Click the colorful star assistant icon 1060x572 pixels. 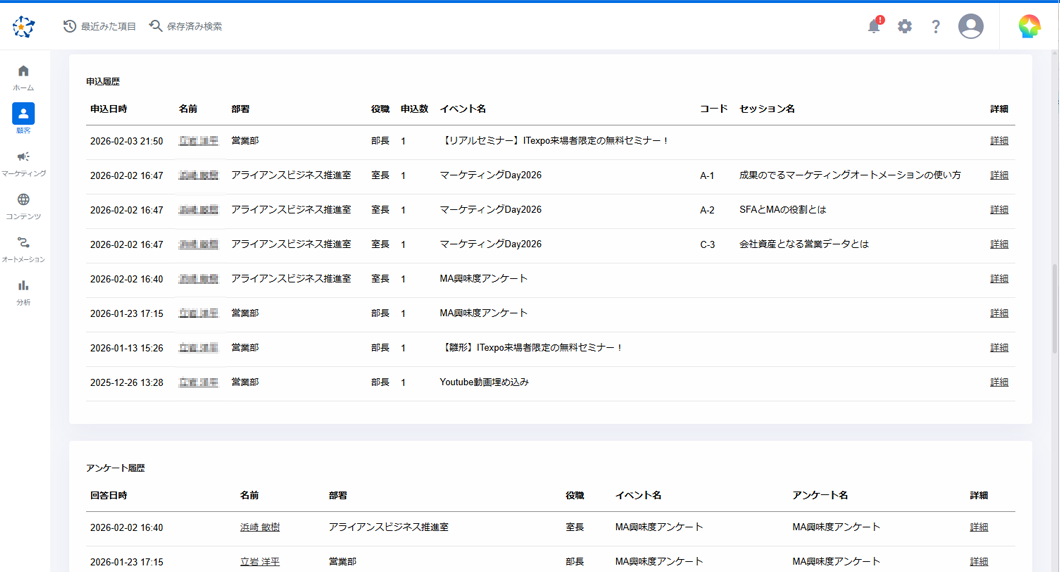tap(1029, 26)
